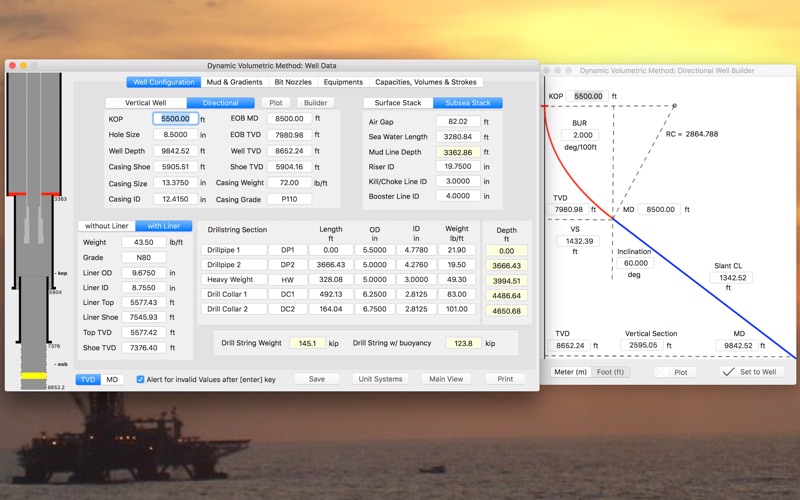The image size is (800, 500).
Task: Click Plot in Directional Well Builder
Action: pyautogui.click(x=674, y=372)
